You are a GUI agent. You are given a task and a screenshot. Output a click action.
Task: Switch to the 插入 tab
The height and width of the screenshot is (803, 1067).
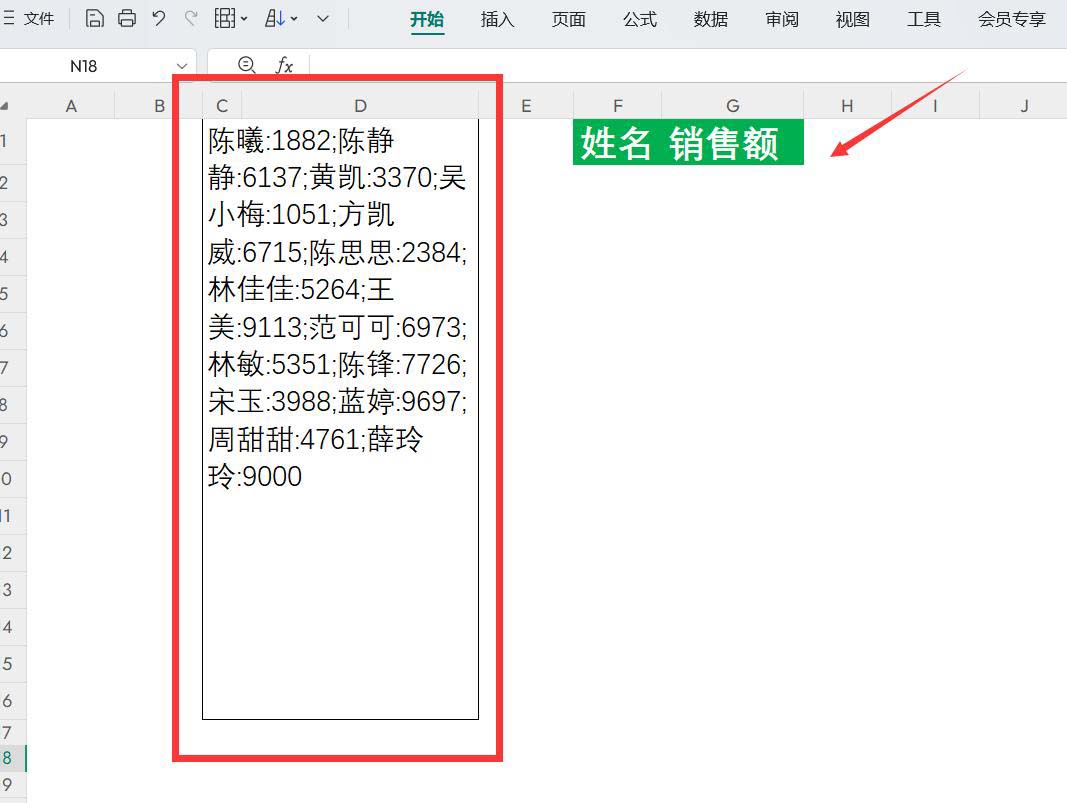(x=497, y=20)
